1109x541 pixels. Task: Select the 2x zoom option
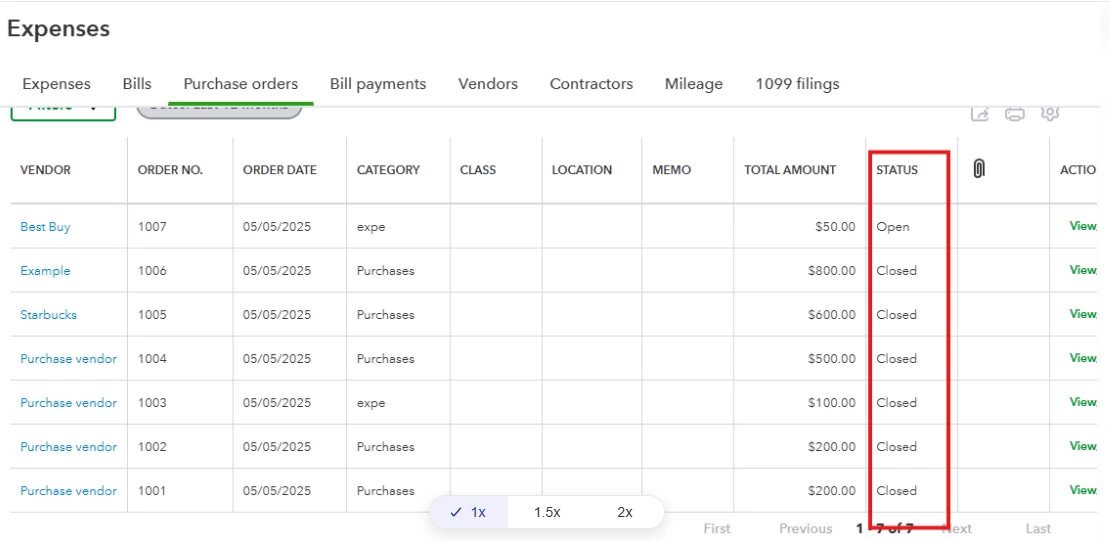coord(625,512)
